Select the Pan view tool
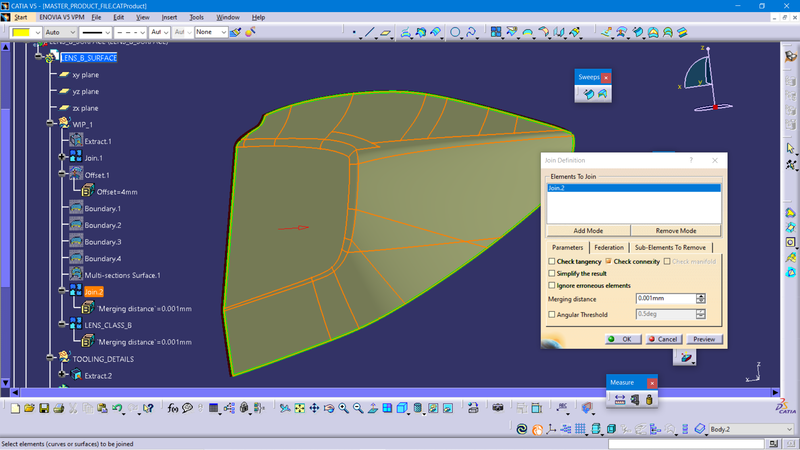This screenshot has height=450, width=800. (x=314, y=408)
